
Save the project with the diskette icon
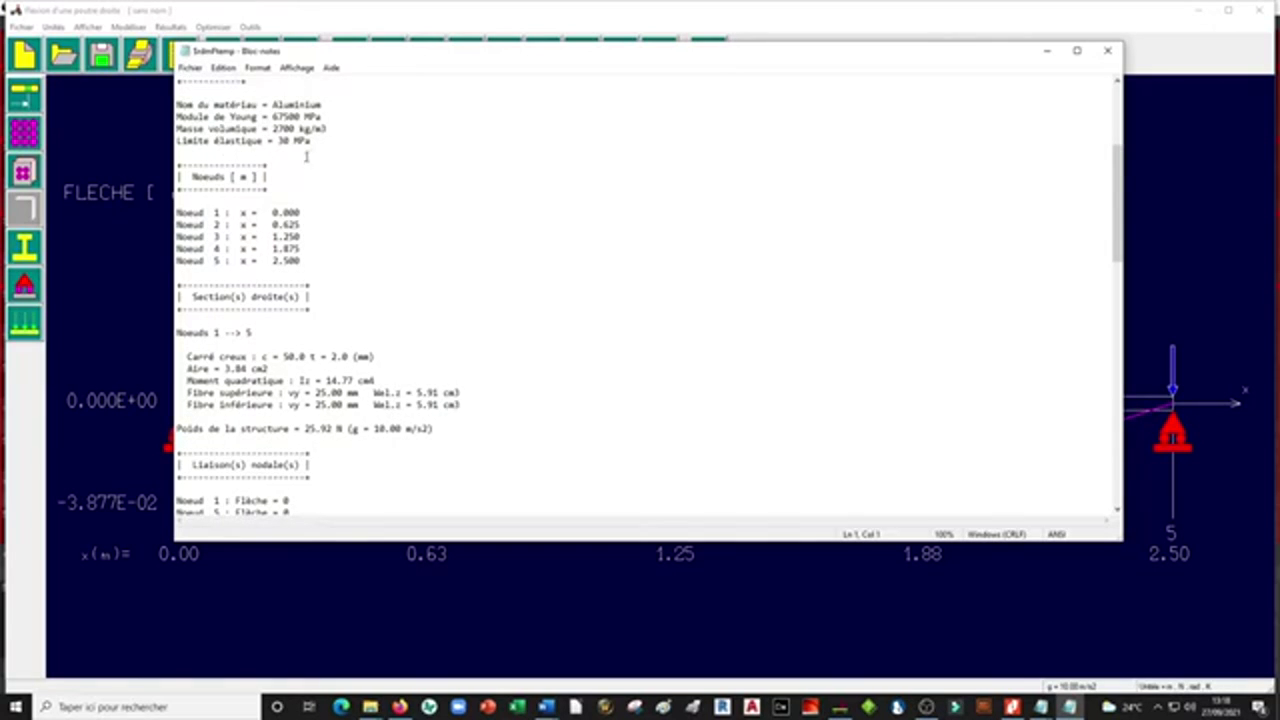100,55
